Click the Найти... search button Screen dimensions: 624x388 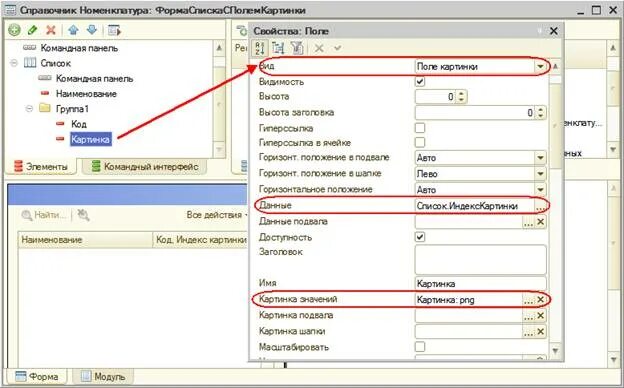point(43,215)
